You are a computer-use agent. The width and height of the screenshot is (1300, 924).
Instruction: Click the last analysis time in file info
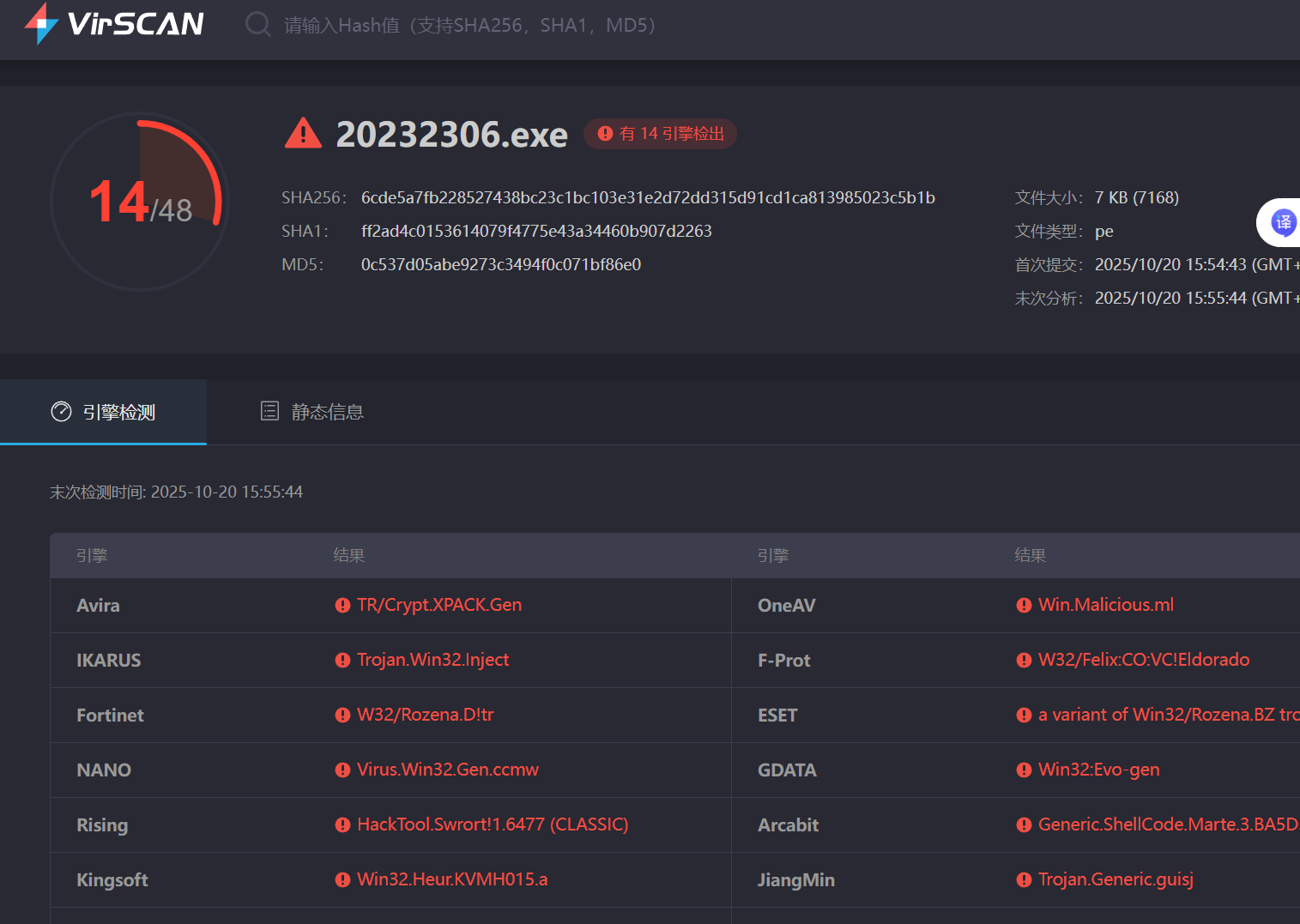tap(1197, 298)
